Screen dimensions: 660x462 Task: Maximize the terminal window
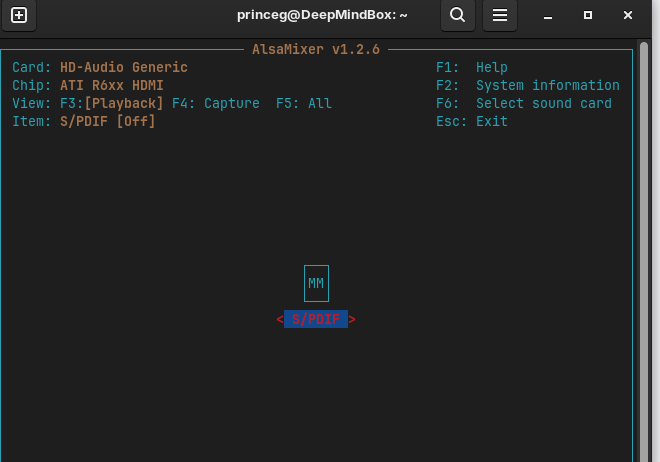click(588, 15)
